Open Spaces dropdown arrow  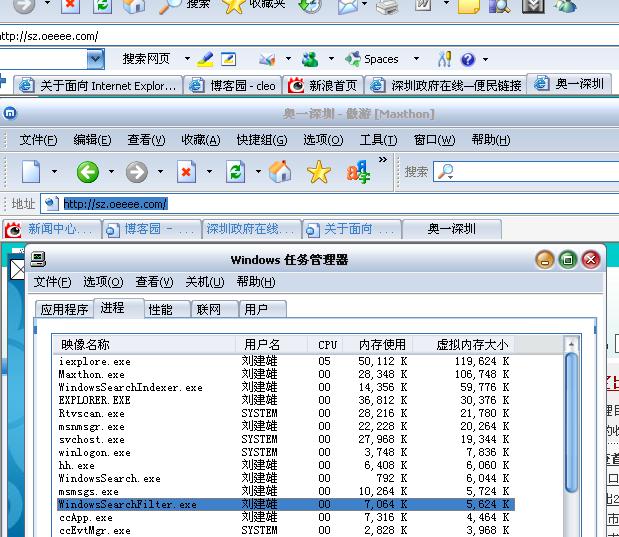[416, 59]
